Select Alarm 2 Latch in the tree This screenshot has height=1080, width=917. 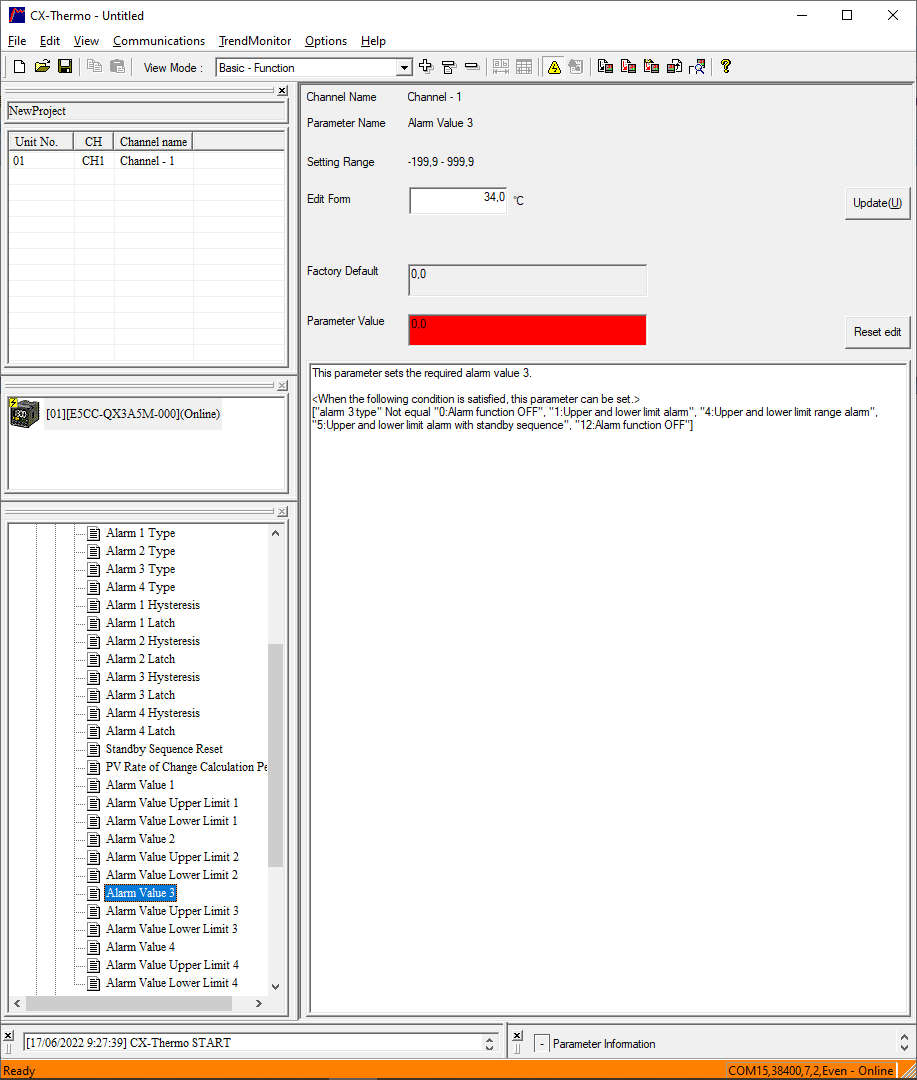[141, 659]
